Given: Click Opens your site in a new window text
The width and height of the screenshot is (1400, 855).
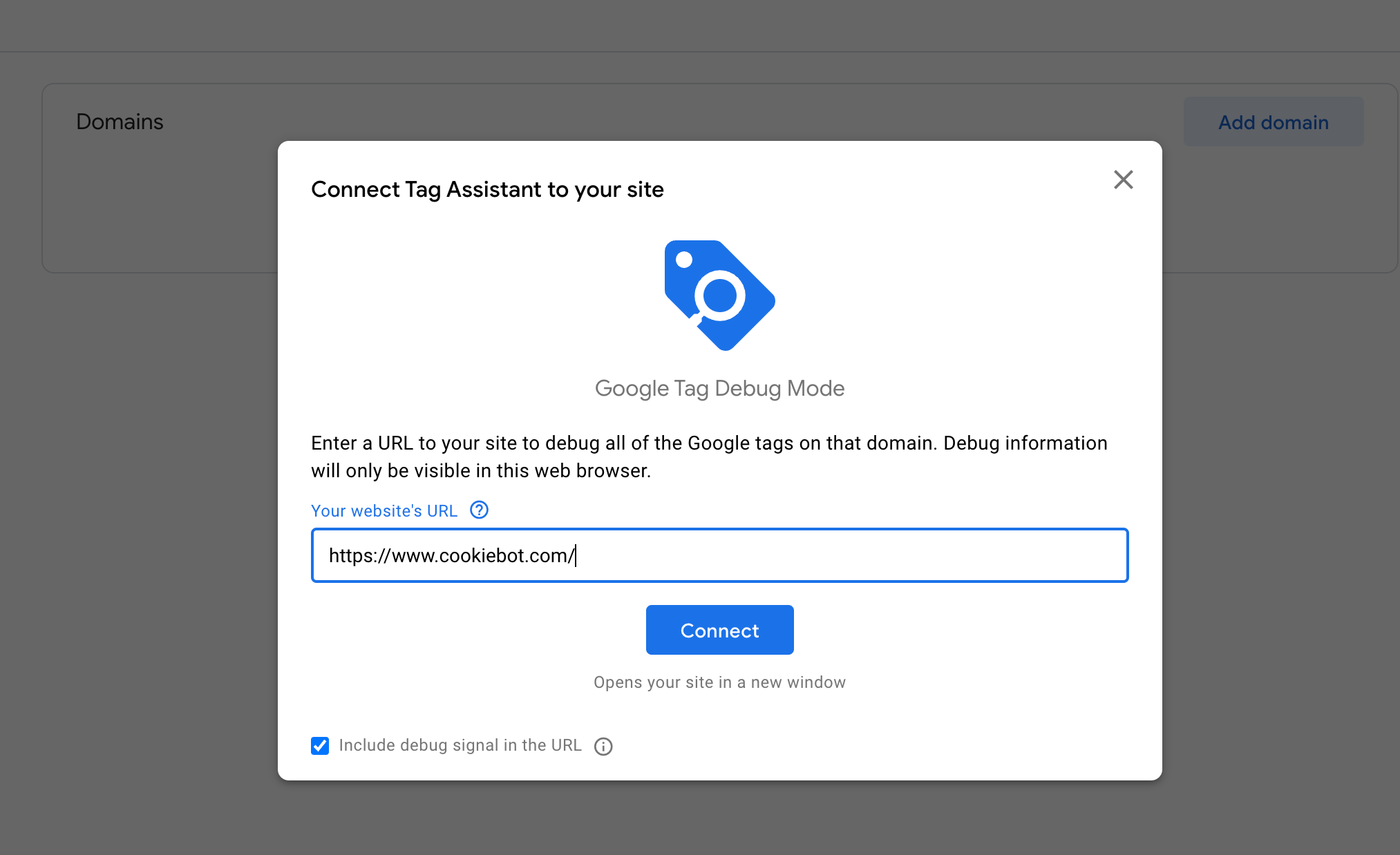Looking at the screenshot, I should pyautogui.click(x=719, y=682).
